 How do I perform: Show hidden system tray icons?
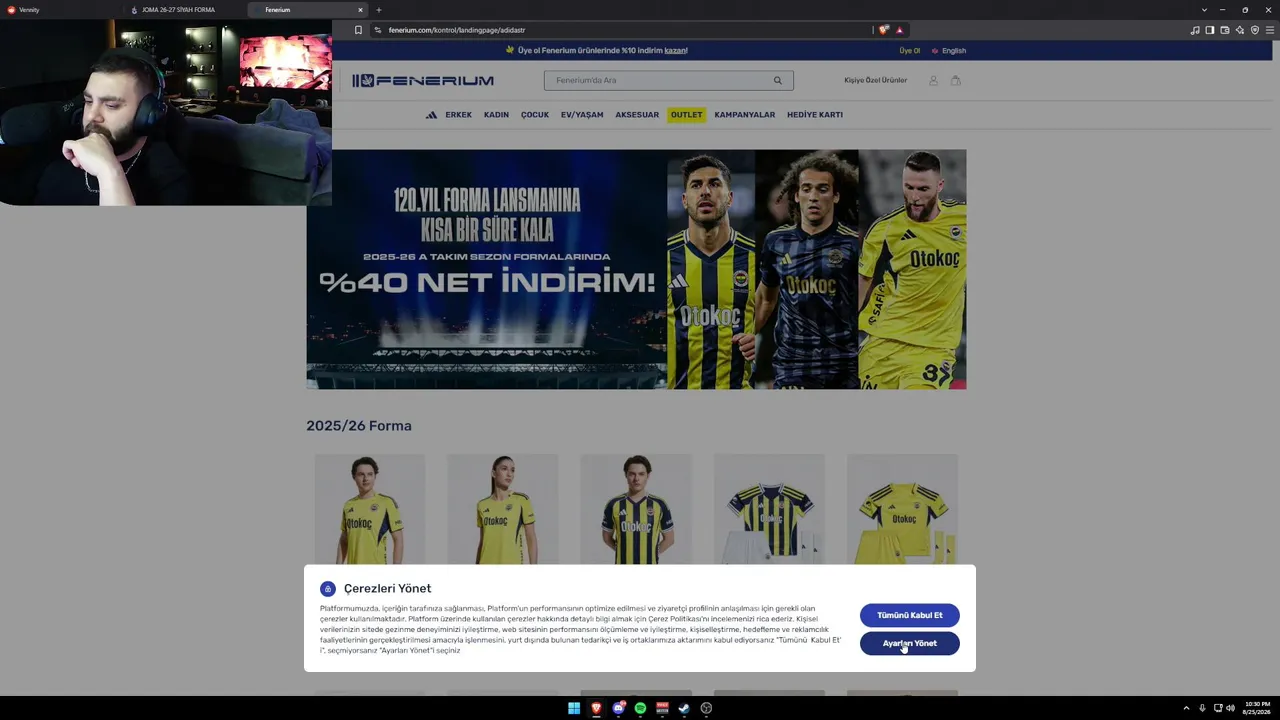(1186, 708)
